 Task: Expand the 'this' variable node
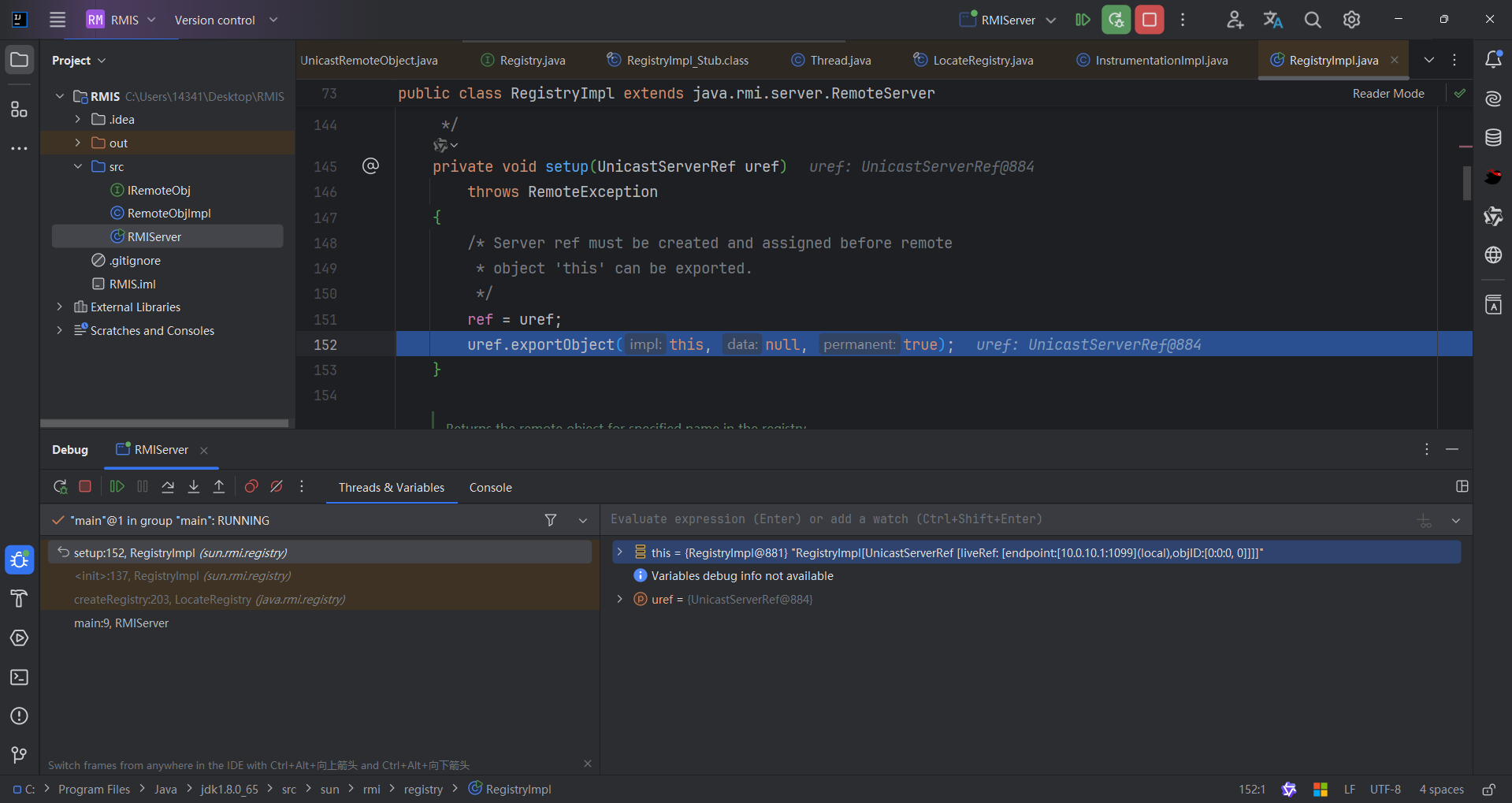[620, 552]
